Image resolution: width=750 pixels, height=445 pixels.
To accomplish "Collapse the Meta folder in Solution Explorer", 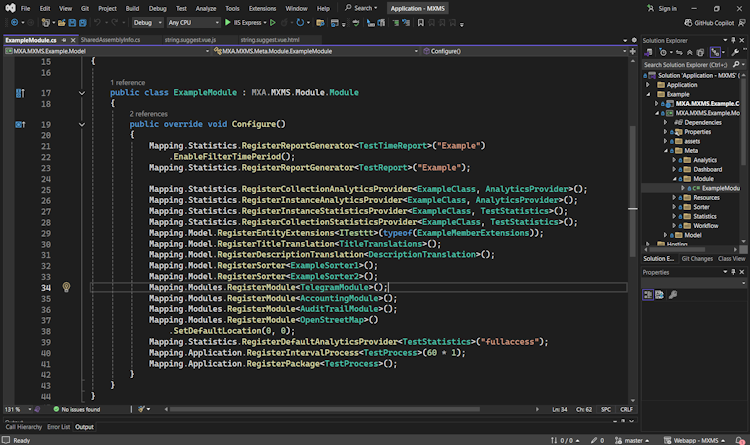I will (x=665, y=151).
